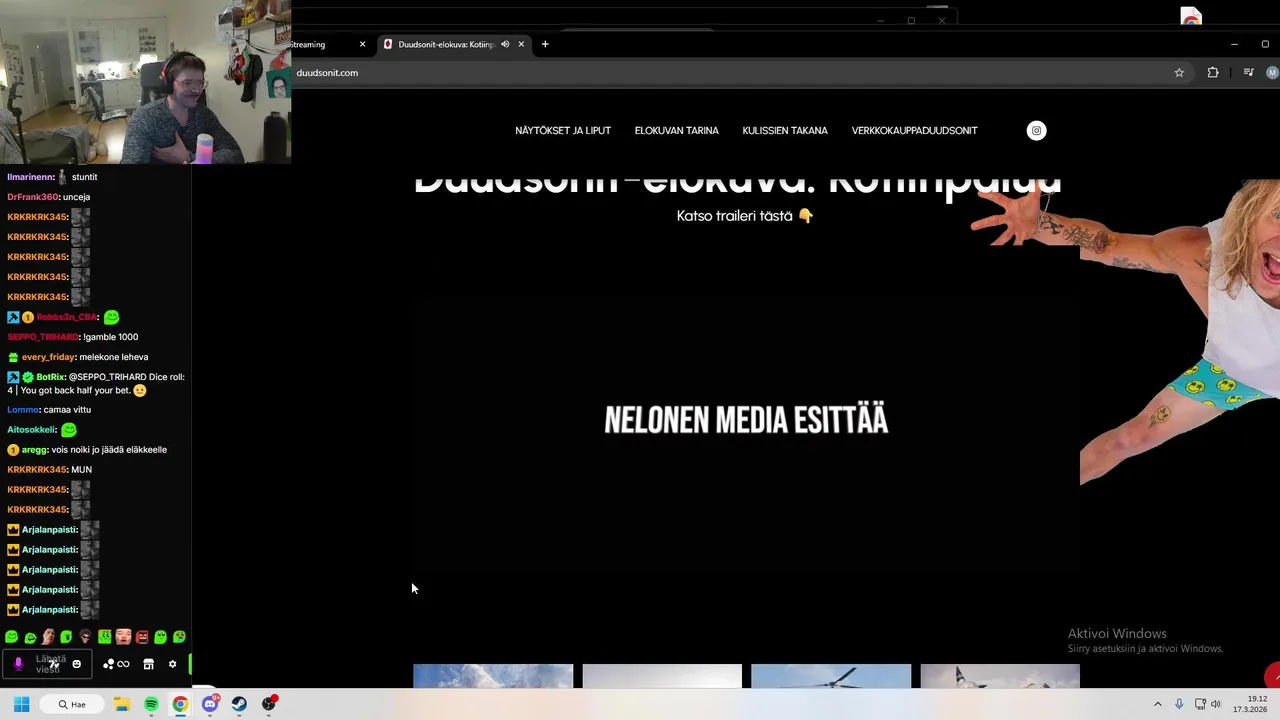Screen dimensions: 1280x720
Task: Expand hidden system tray icons chevron
Action: (x=1158, y=704)
